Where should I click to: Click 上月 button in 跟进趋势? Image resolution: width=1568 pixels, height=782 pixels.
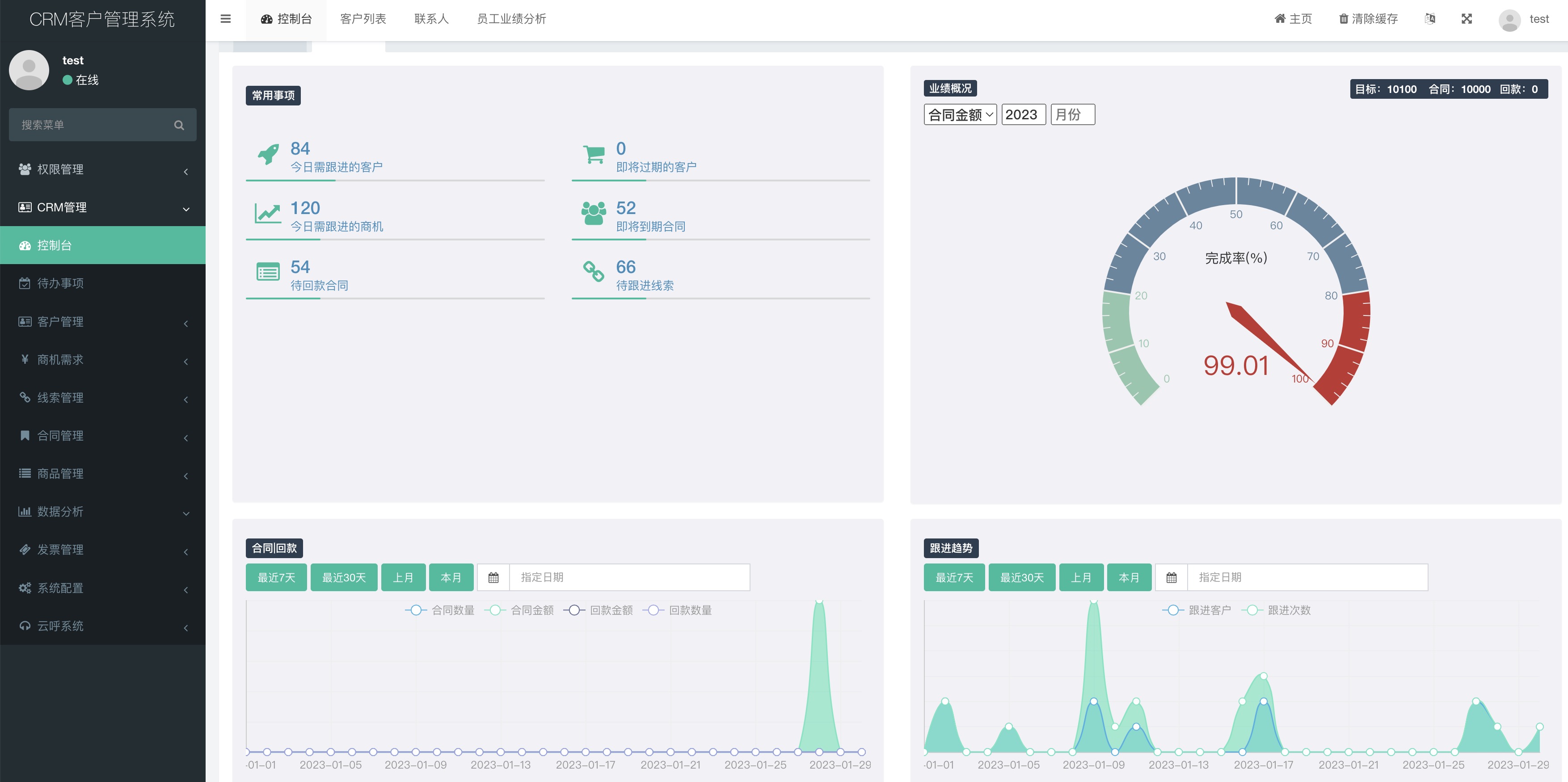click(x=1081, y=577)
